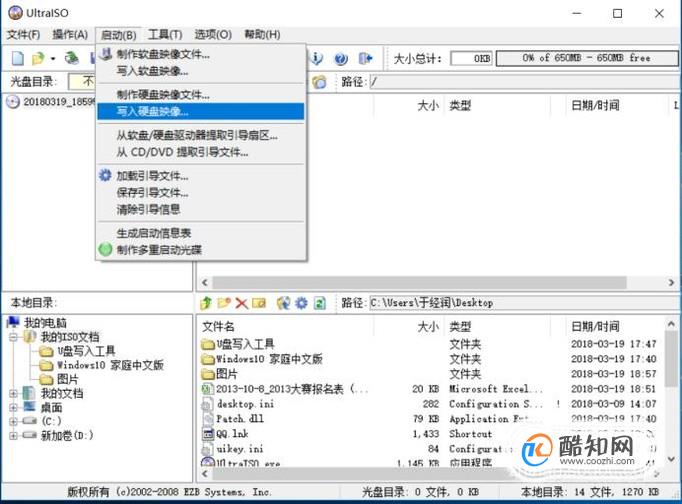This screenshot has width=682, height=504.
Task: Collapse 我的ISO文档 tree node
Action: click(13, 337)
